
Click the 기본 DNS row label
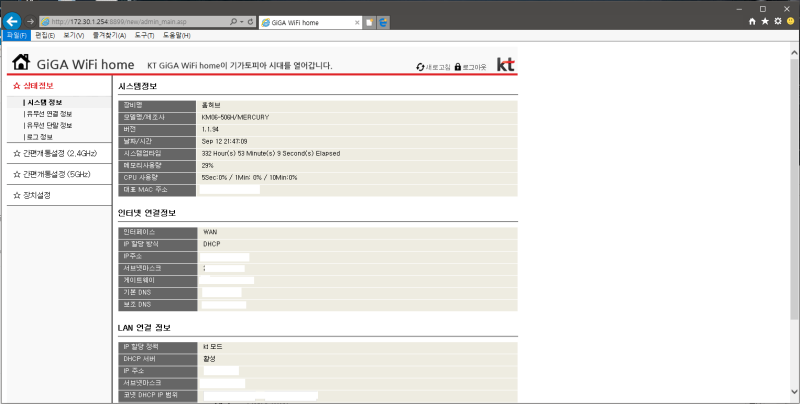pyautogui.click(x=137, y=292)
